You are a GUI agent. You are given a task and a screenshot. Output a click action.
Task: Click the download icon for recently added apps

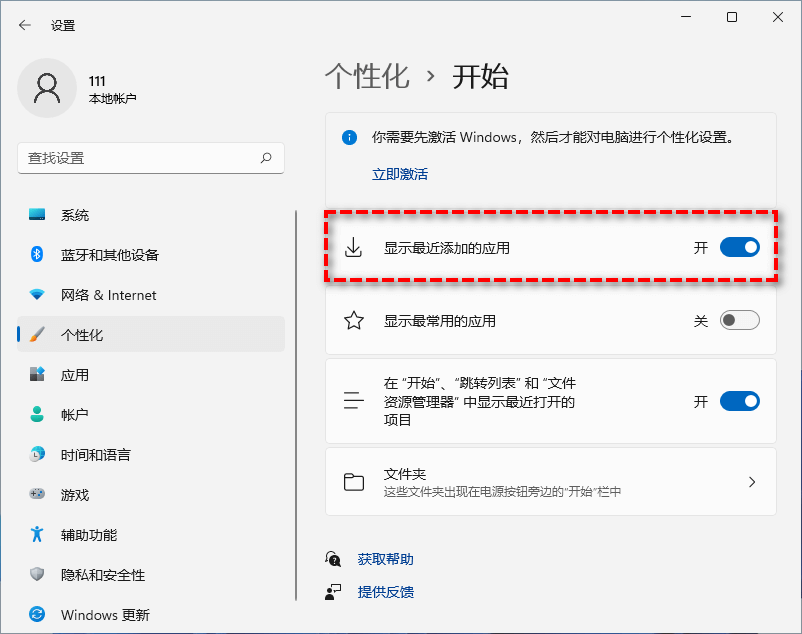click(353, 247)
